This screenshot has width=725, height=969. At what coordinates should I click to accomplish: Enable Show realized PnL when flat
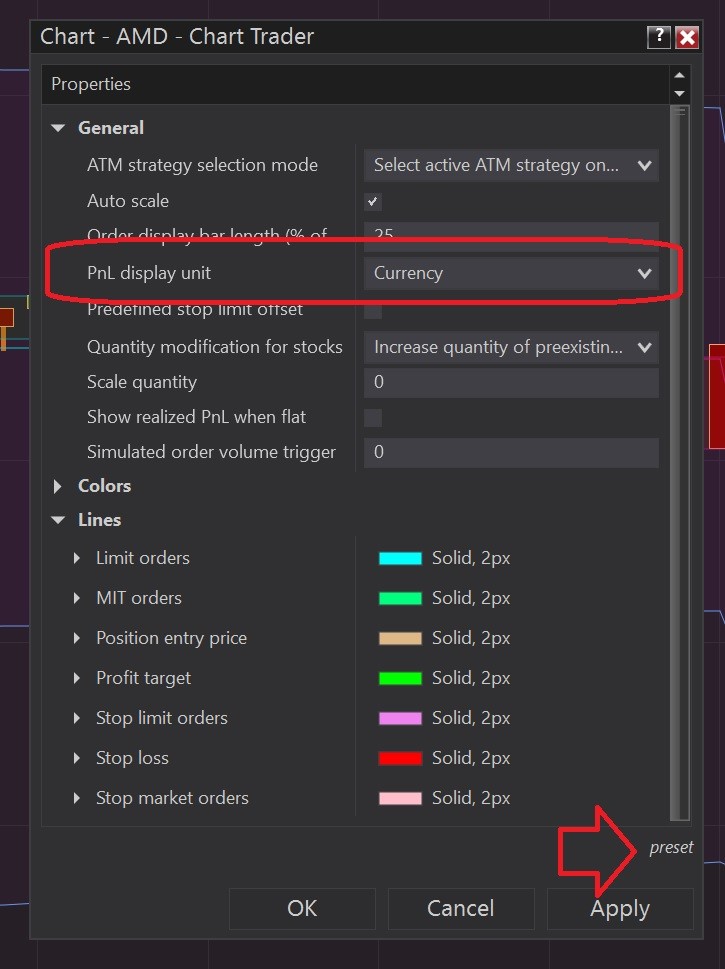click(x=373, y=418)
